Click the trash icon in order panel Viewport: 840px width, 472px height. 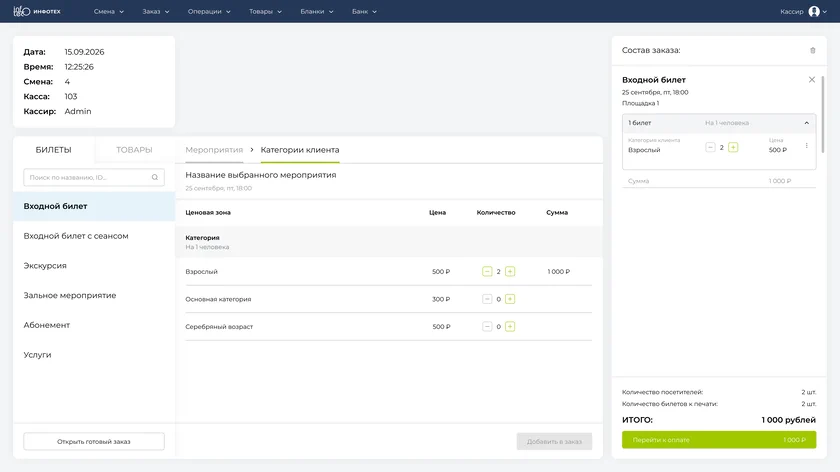coord(812,50)
